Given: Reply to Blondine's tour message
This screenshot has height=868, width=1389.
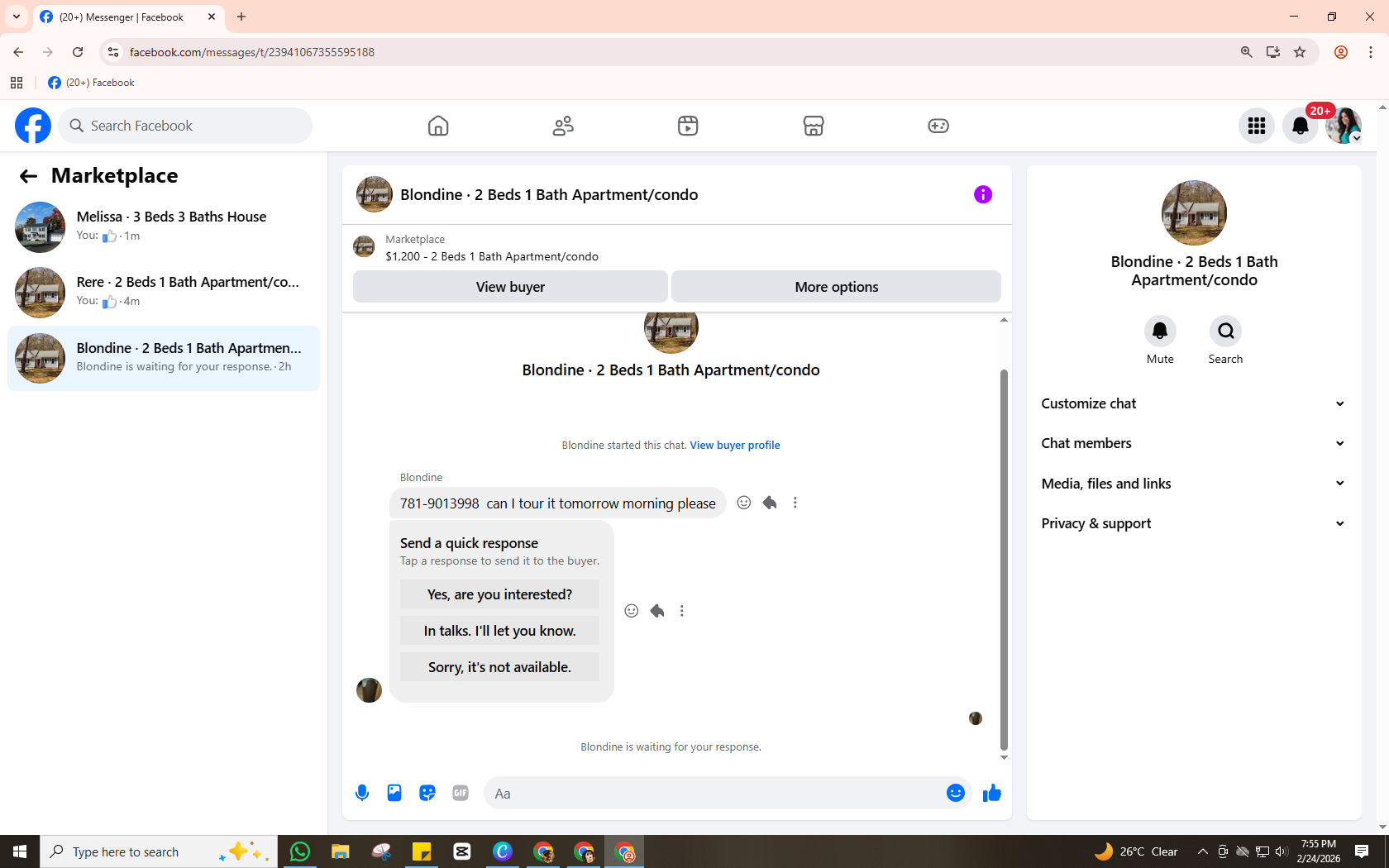Looking at the screenshot, I should 770,503.
